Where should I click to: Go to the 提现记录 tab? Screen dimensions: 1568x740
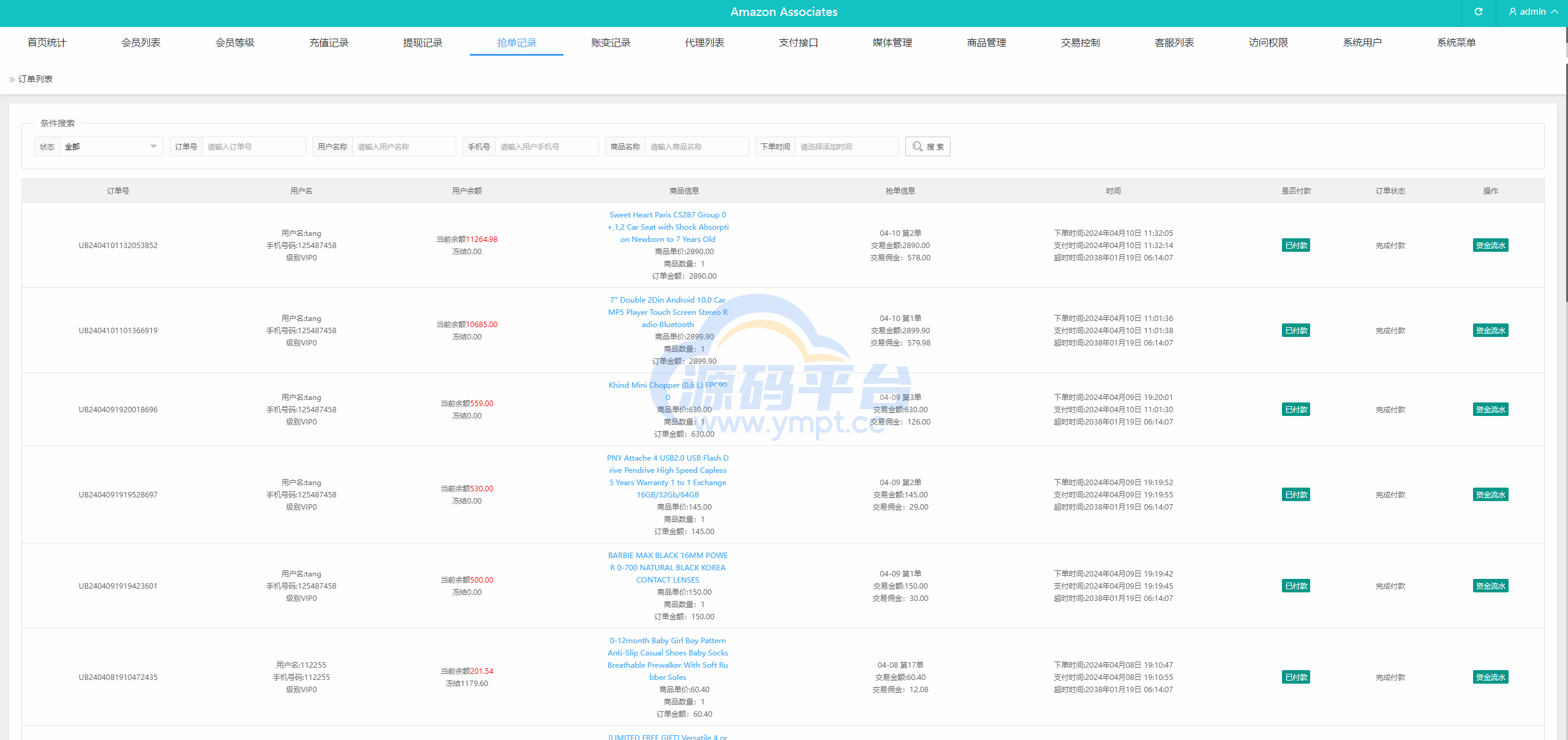[x=423, y=42]
